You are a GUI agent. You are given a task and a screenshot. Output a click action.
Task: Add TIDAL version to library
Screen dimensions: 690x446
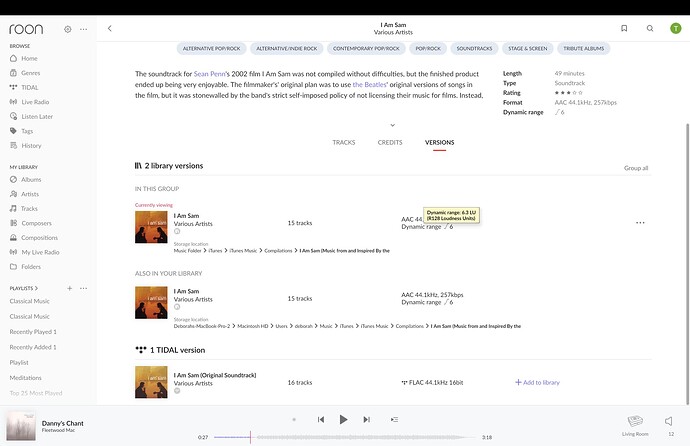coord(537,382)
